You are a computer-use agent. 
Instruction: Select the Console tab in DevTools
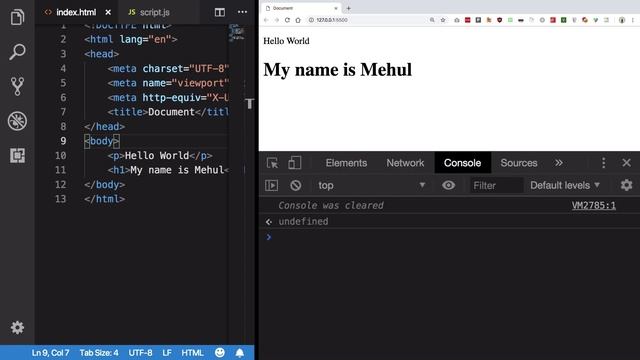click(x=462, y=163)
